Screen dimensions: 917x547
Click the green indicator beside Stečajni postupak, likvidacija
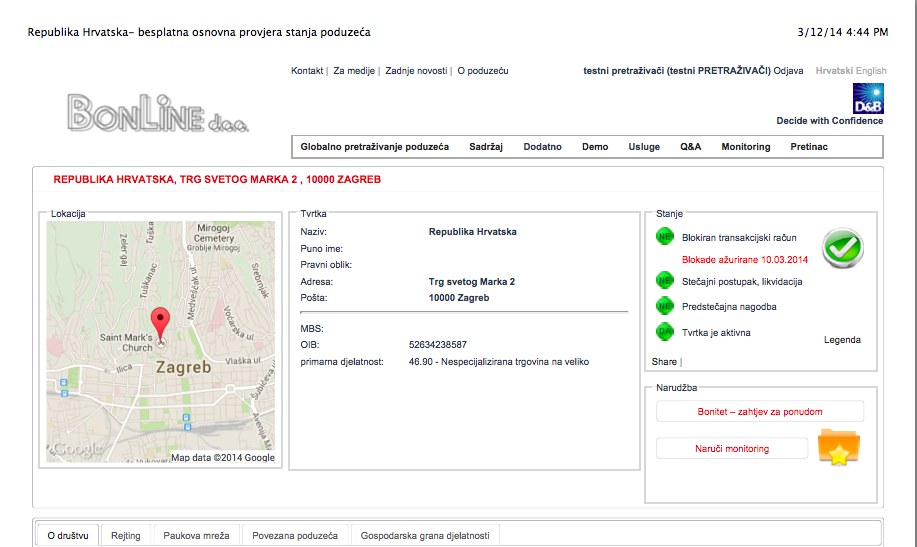coord(665,281)
